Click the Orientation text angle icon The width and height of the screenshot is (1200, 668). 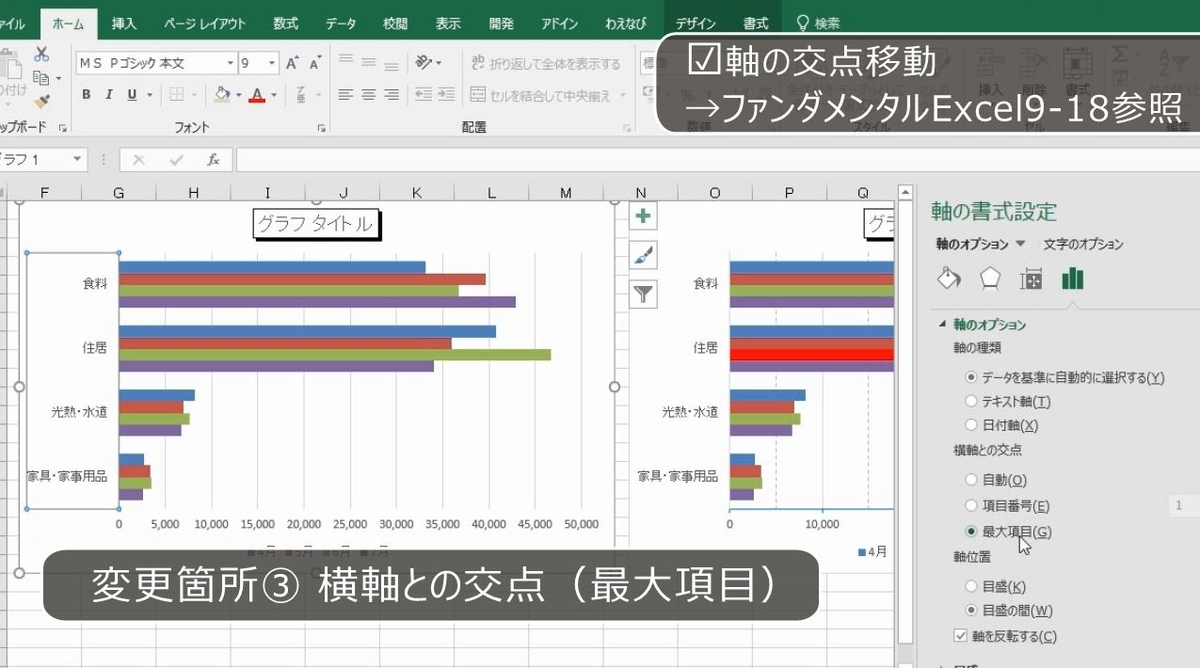point(424,62)
